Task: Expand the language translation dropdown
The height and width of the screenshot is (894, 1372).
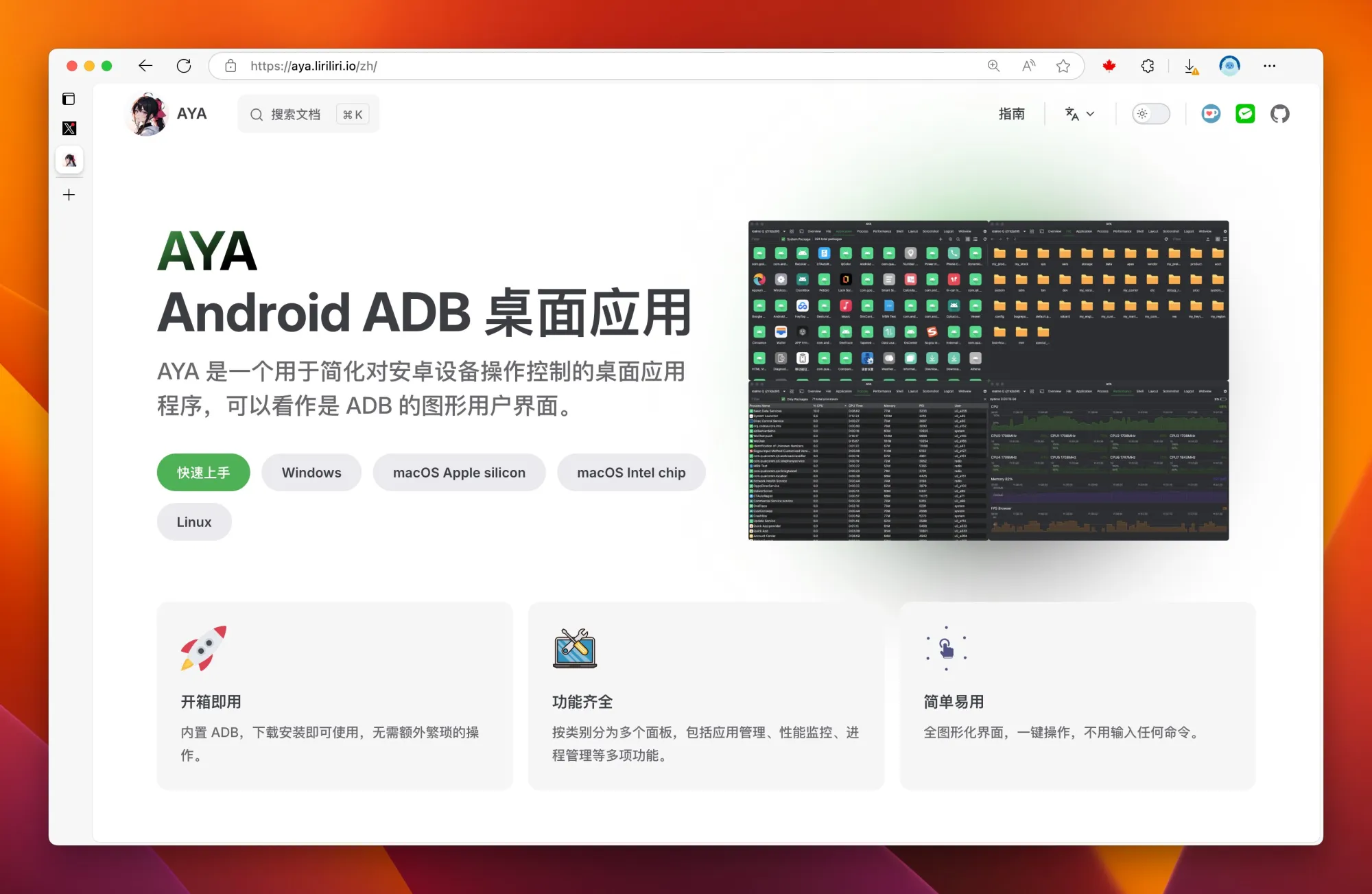Action: (1079, 114)
